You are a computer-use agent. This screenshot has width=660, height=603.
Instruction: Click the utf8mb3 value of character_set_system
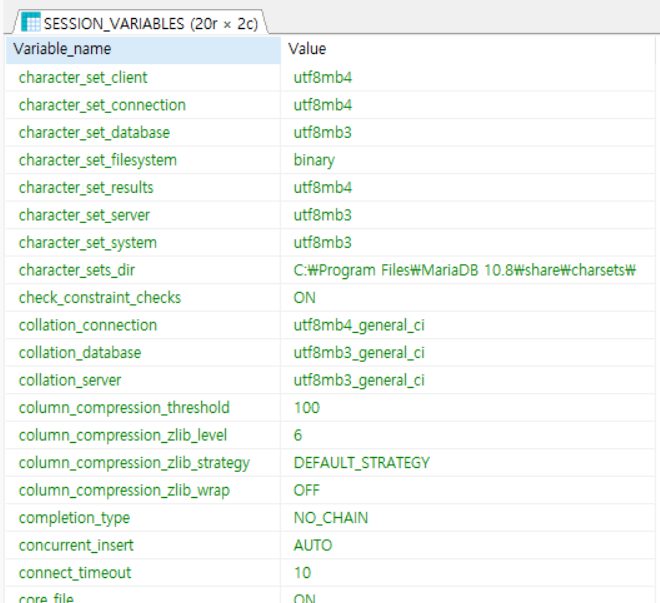click(x=468, y=243)
